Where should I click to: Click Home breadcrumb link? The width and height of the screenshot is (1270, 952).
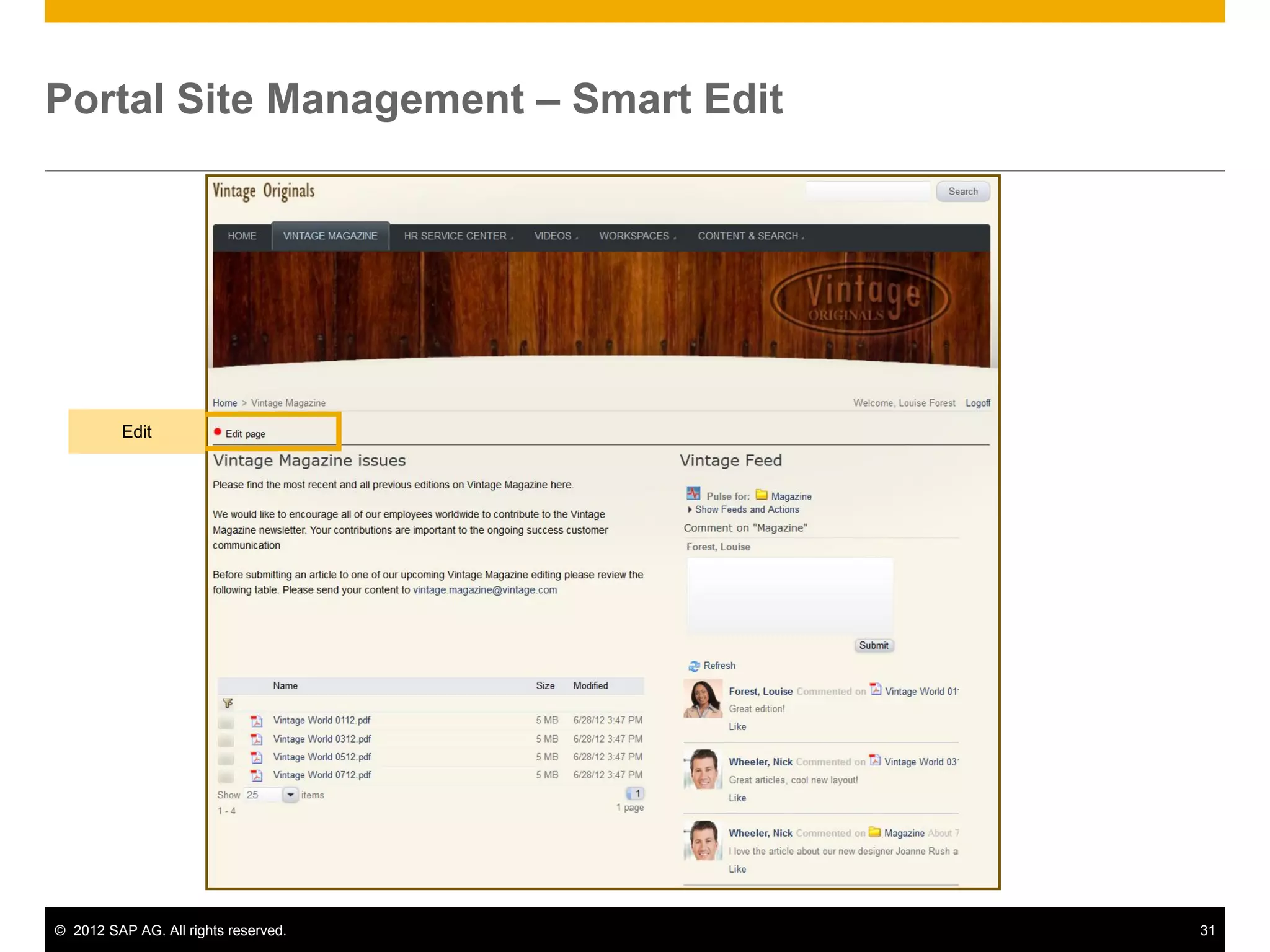point(224,403)
